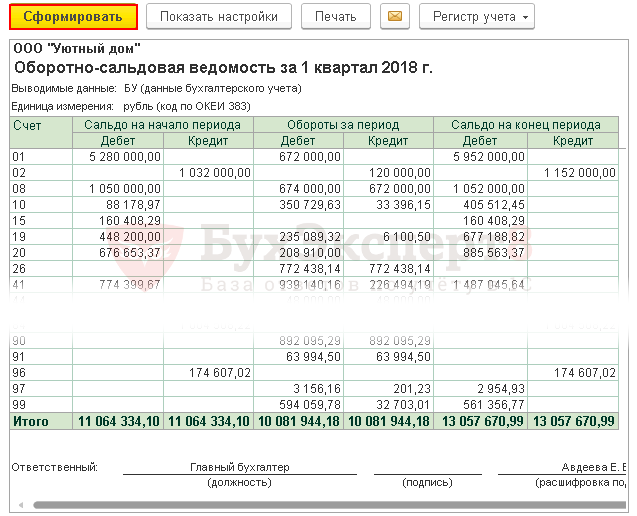Click the report title Оборотно-сальдовая ведомость
The width and height of the screenshot is (637, 516).
(x=223, y=67)
